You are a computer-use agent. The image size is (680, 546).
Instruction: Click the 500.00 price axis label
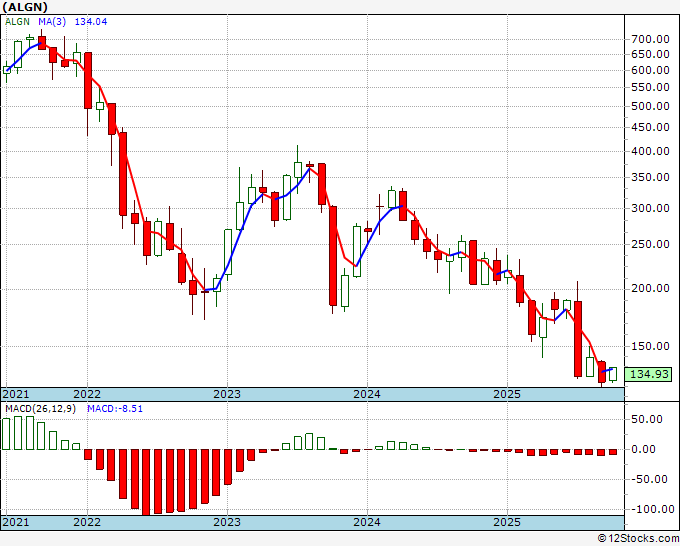(x=650, y=106)
